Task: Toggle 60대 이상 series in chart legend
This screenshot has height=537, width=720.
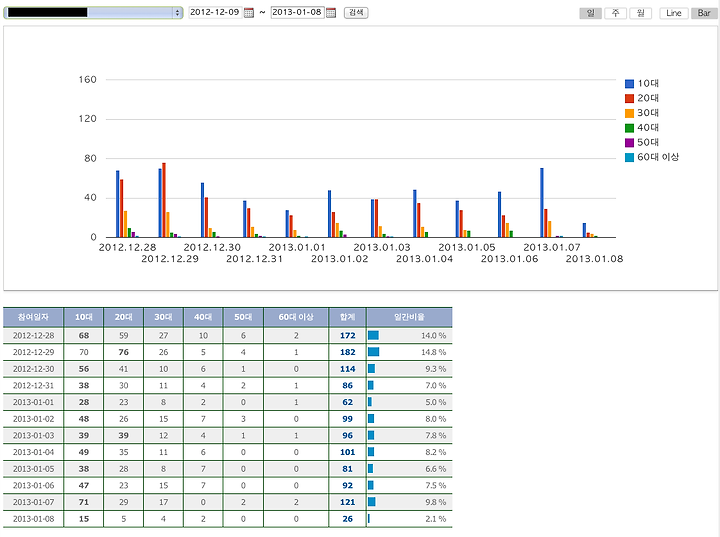Action: pyautogui.click(x=652, y=157)
